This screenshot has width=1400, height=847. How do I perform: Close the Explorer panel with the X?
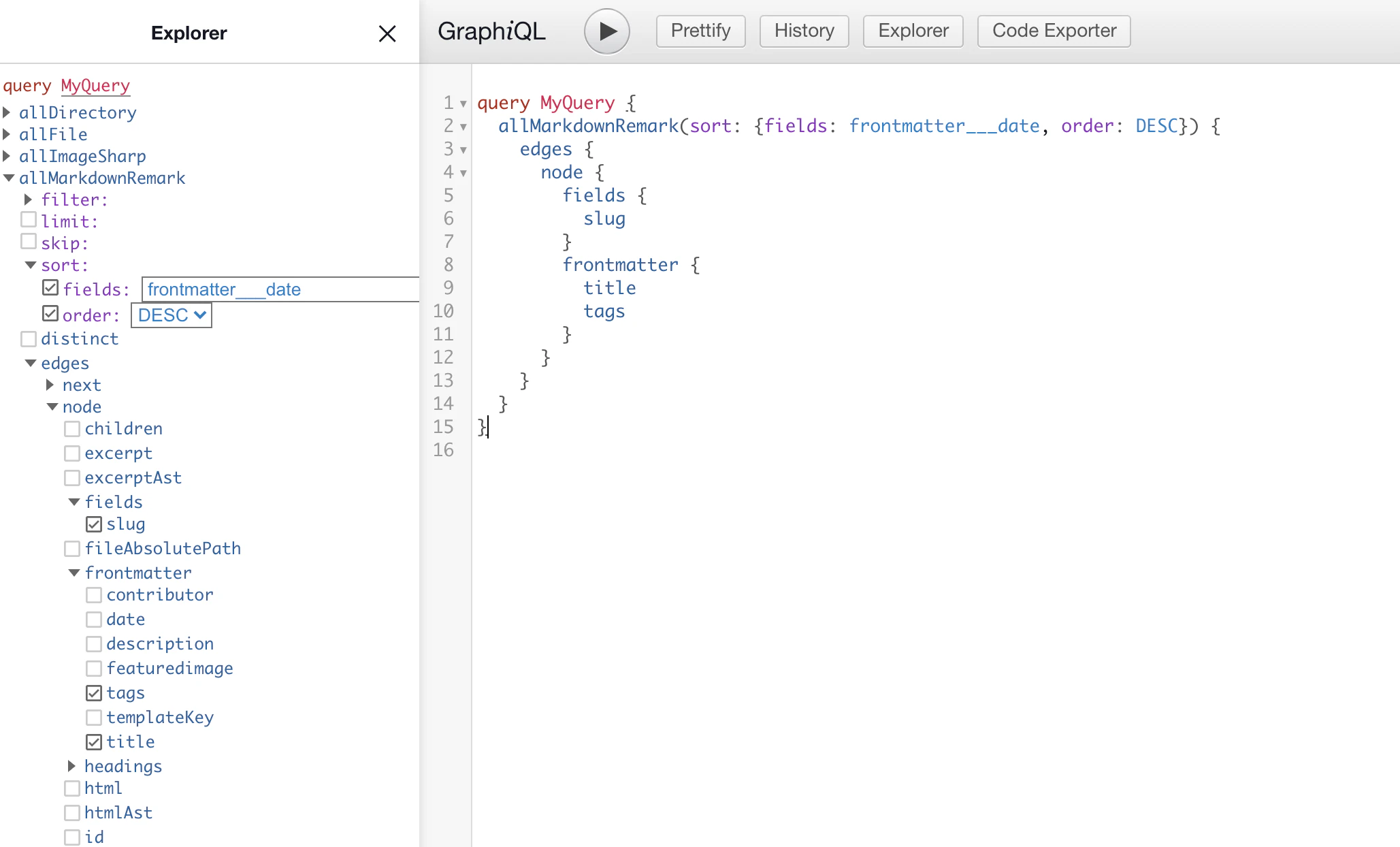pos(387,33)
